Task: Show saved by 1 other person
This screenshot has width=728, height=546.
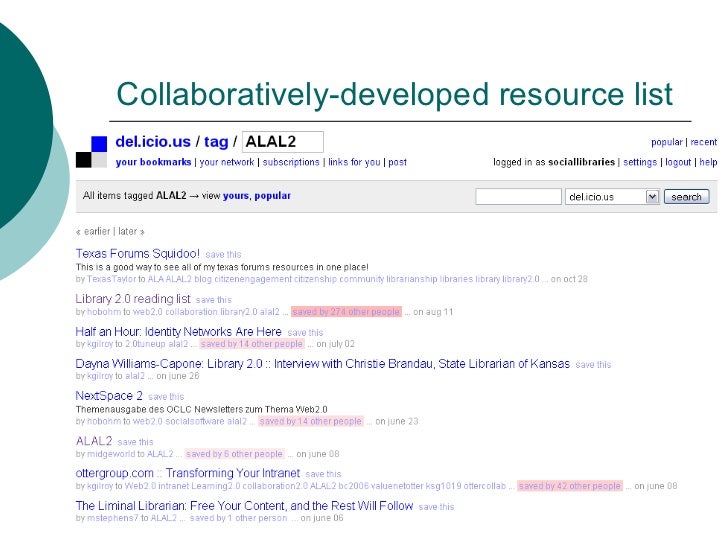Action: pos(239,518)
